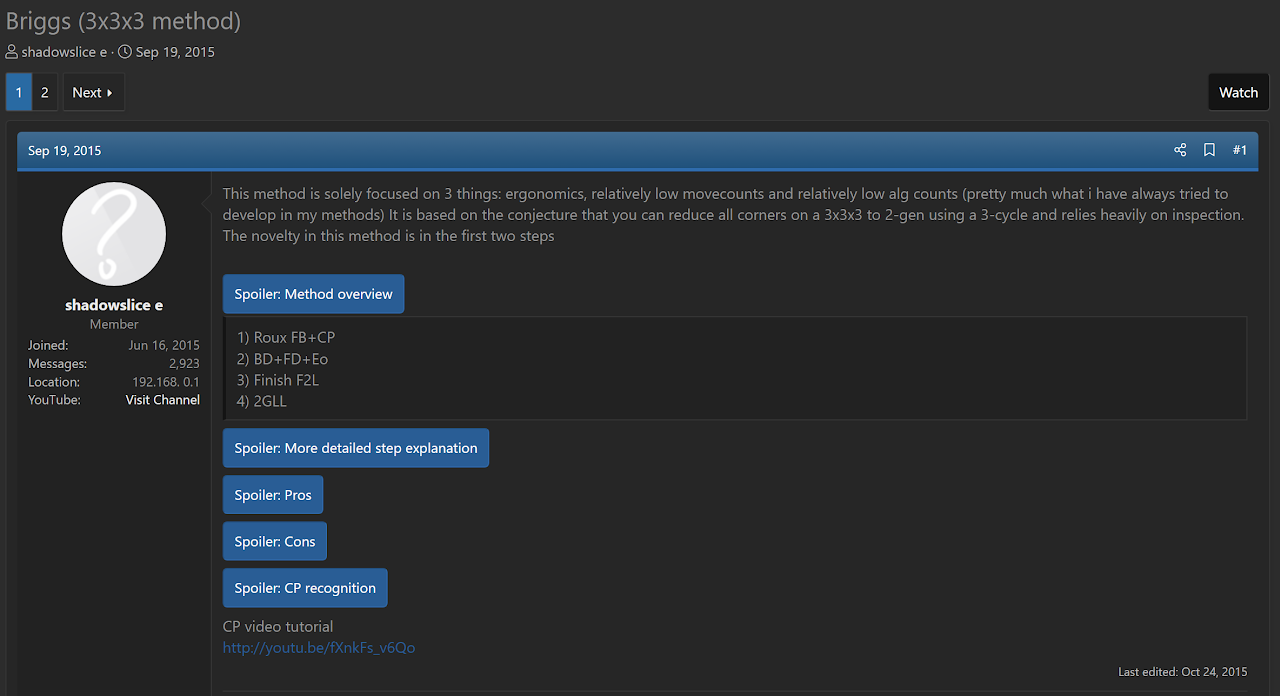Click the thread title Briggs (3x3x3 method)
The image size is (1280, 696).
point(123,20)
